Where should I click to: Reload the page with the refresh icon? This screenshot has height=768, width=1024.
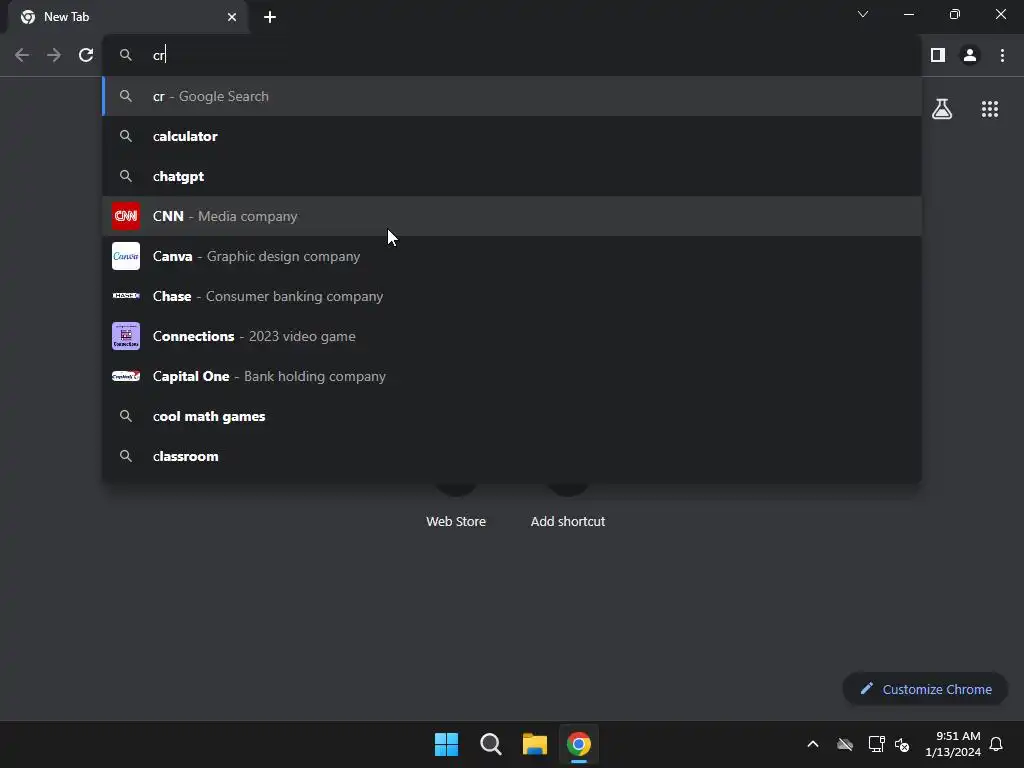[86, 55]
